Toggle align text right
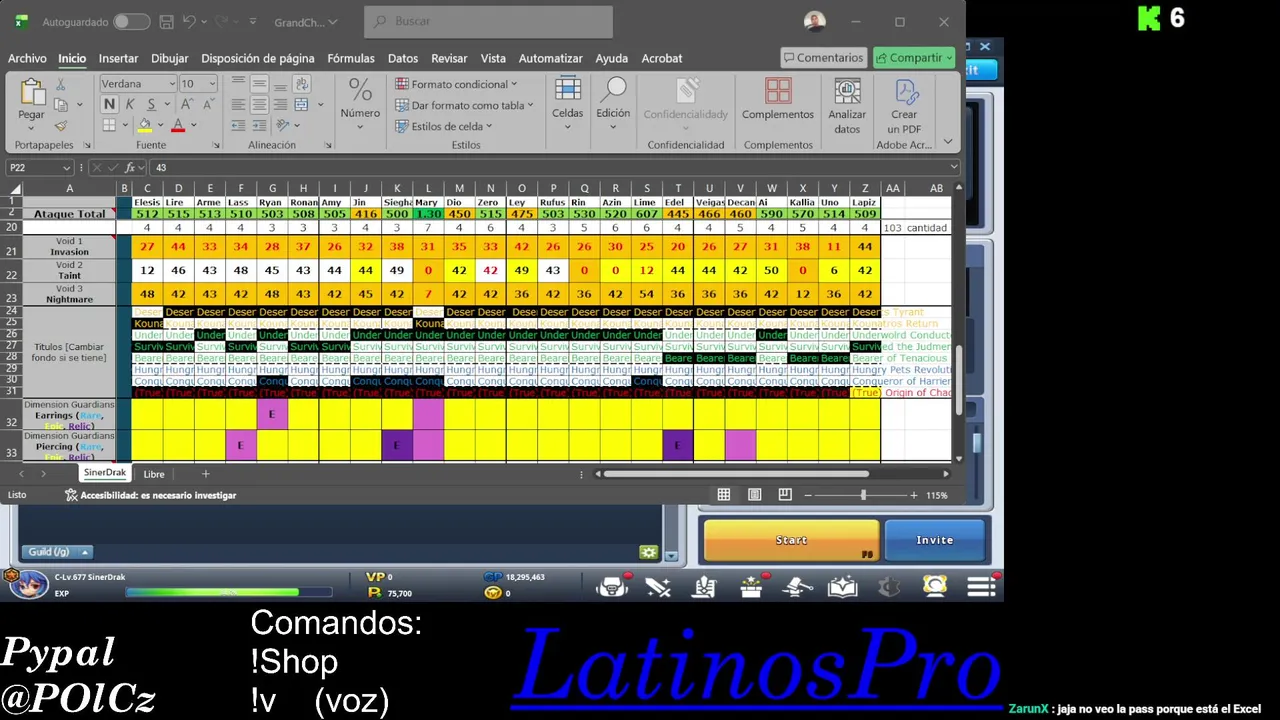This screenshot has height=720, width=1280. click(280, 104)
